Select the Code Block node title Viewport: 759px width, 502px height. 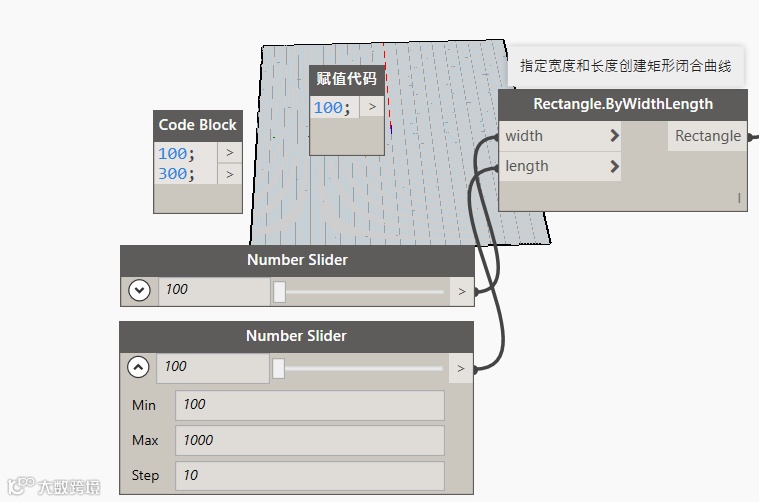point(197,125)
